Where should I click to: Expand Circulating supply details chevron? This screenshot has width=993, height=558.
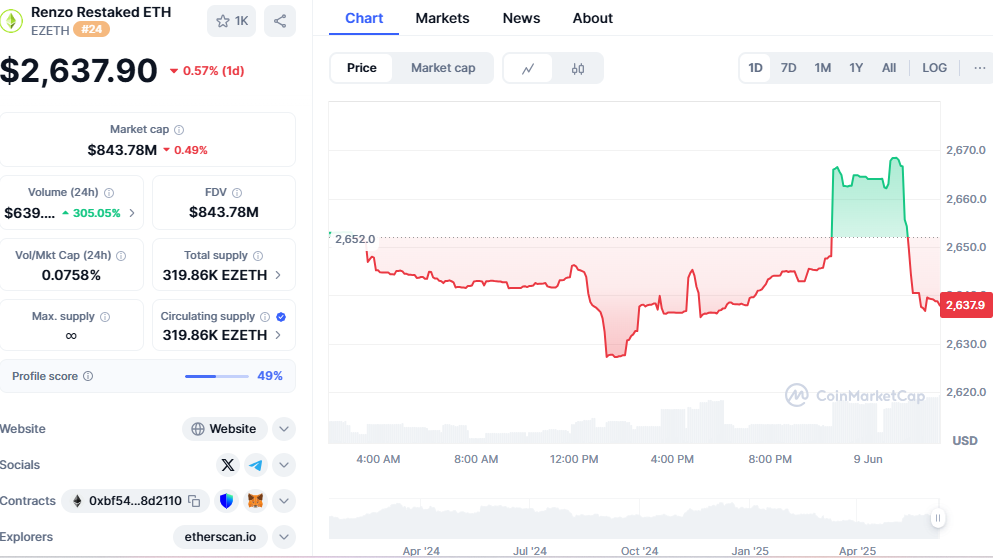click(278, 335)
